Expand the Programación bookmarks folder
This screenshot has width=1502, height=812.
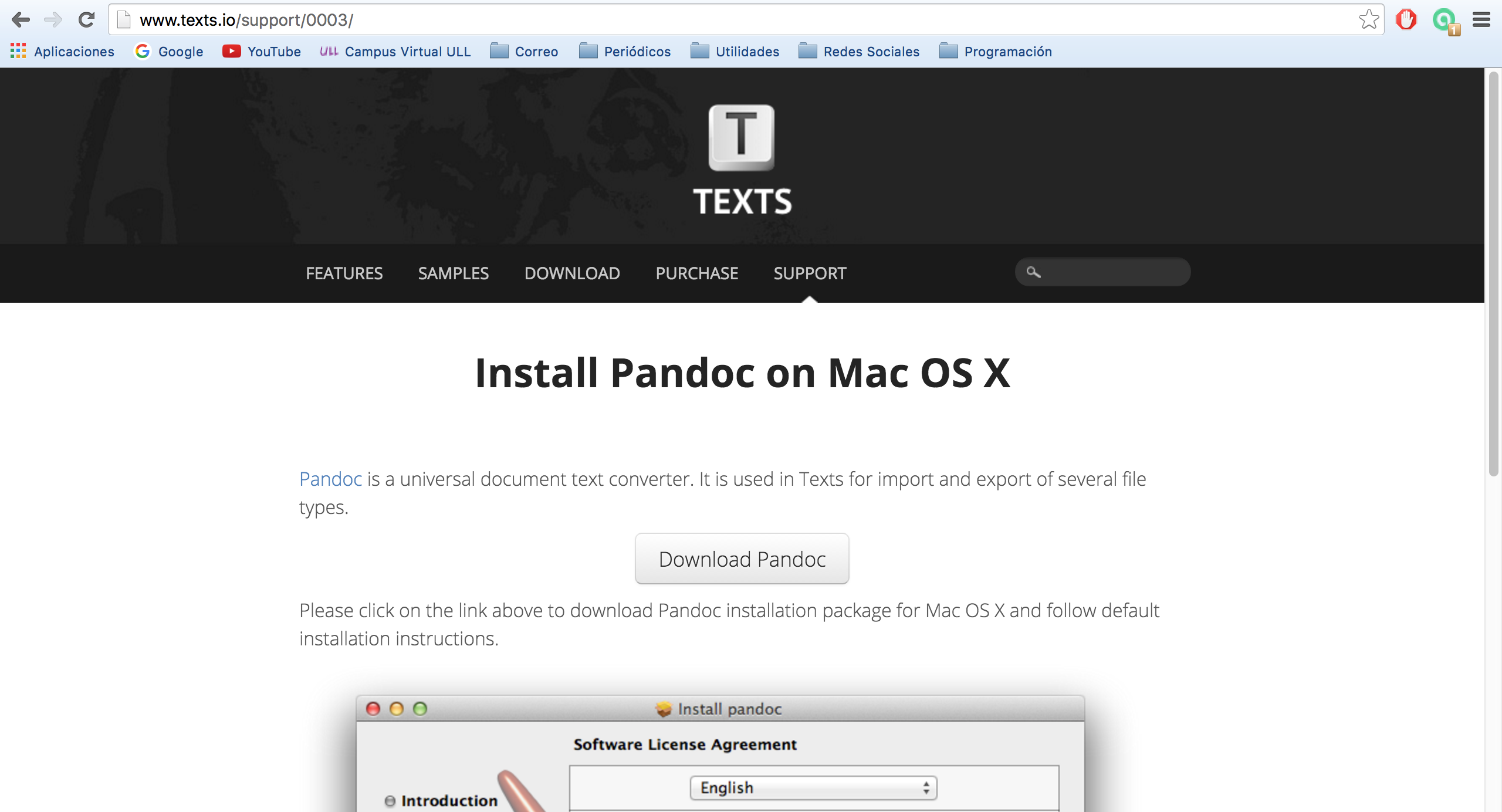[x=995, y=52]
